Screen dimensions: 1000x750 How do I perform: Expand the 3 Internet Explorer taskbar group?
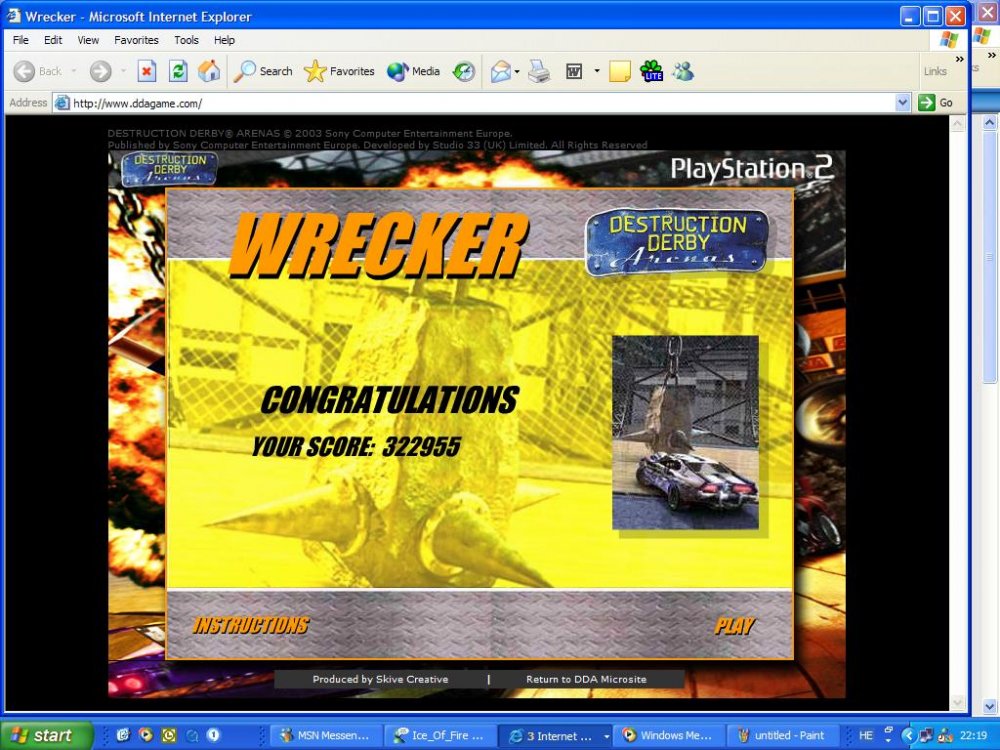[x=555, y=736]
